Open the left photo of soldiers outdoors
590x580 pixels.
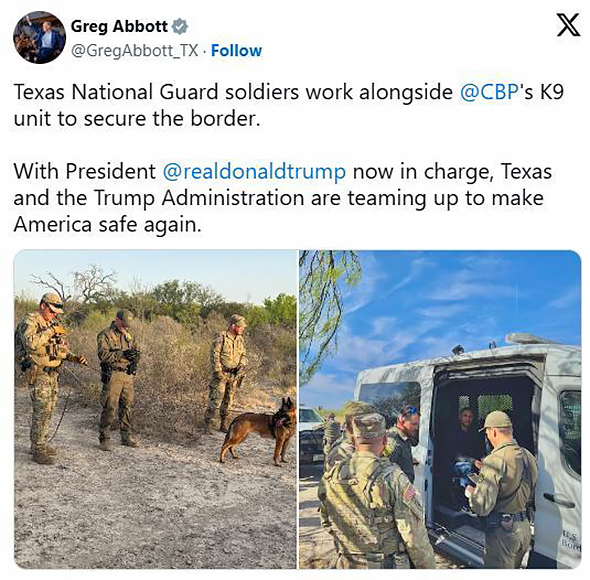coord(155,409)
